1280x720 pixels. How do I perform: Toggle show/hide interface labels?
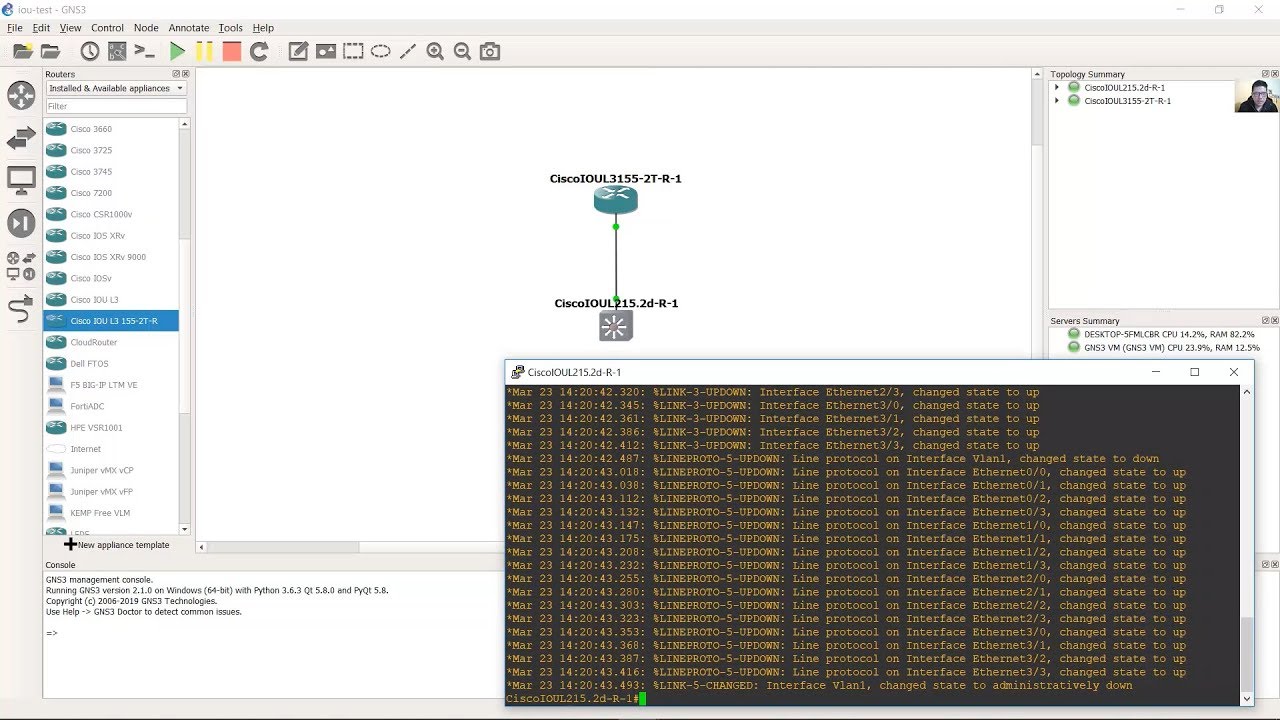(x=117, y=51)
